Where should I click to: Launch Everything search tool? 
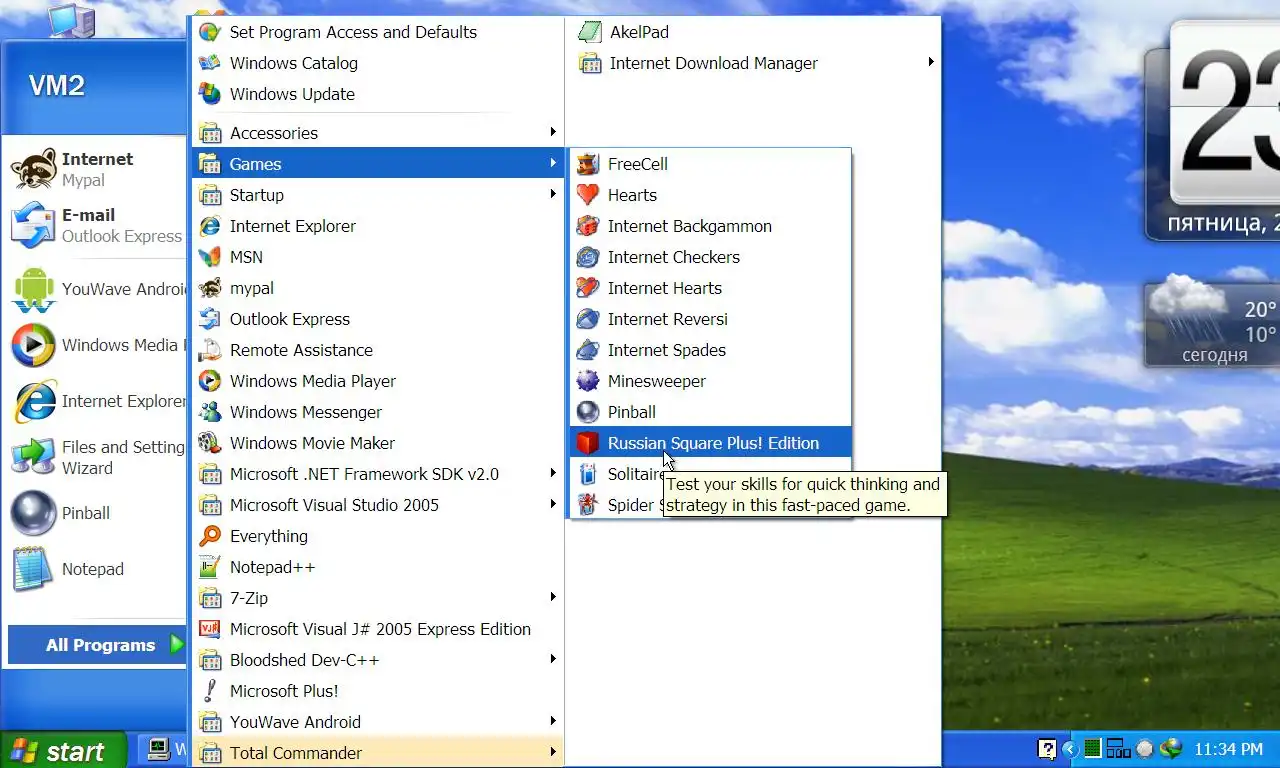[x=378, y=536]
